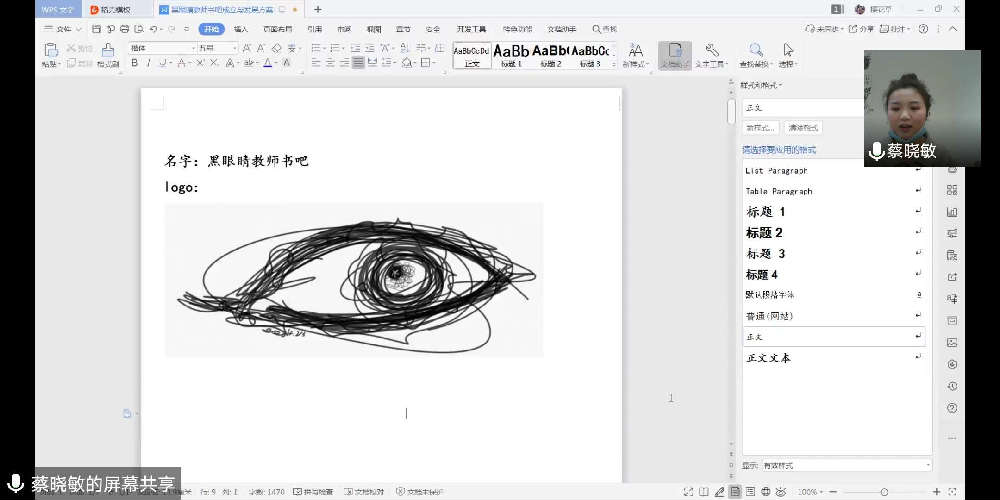The height and width of the screenshot is (500, 1000).
Task: Click the Select cursor tool icon
Action: pyautogui.click(x=788, y=51)
